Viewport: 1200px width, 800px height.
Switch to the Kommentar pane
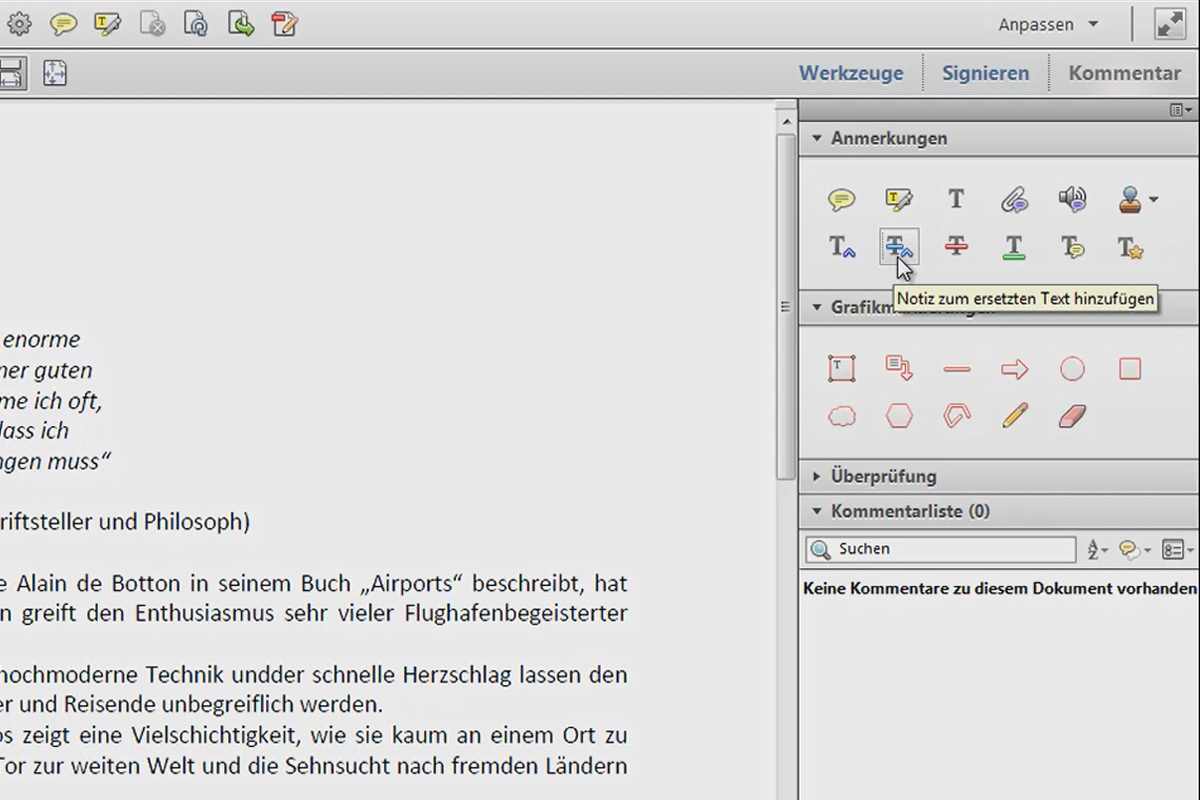(1124, 73)
